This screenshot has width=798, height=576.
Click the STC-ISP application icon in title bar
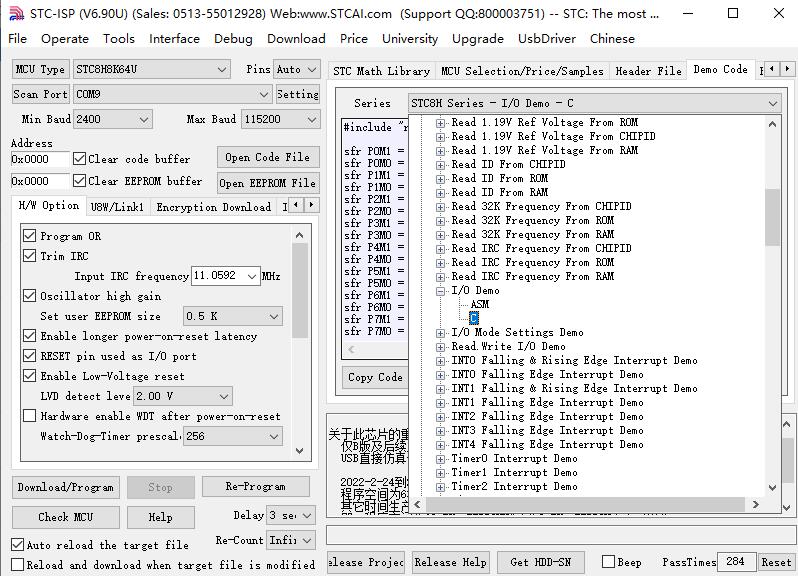pos(16,13)
